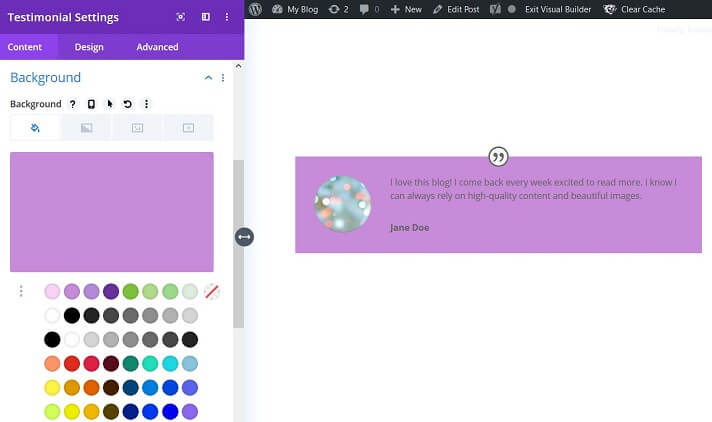Click the Background help question mark icon
This screenshot has width=712, height=422.
[72, 104]
